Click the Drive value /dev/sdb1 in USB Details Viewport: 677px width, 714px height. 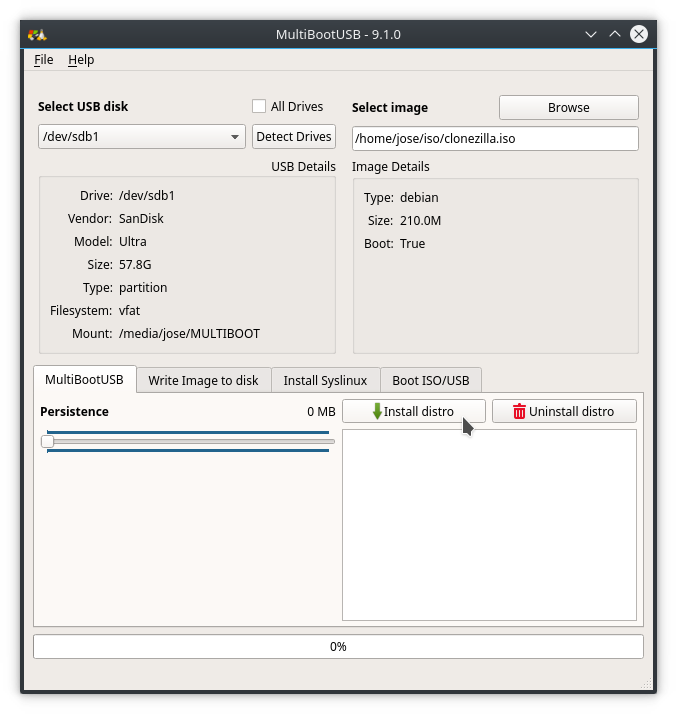147,196
